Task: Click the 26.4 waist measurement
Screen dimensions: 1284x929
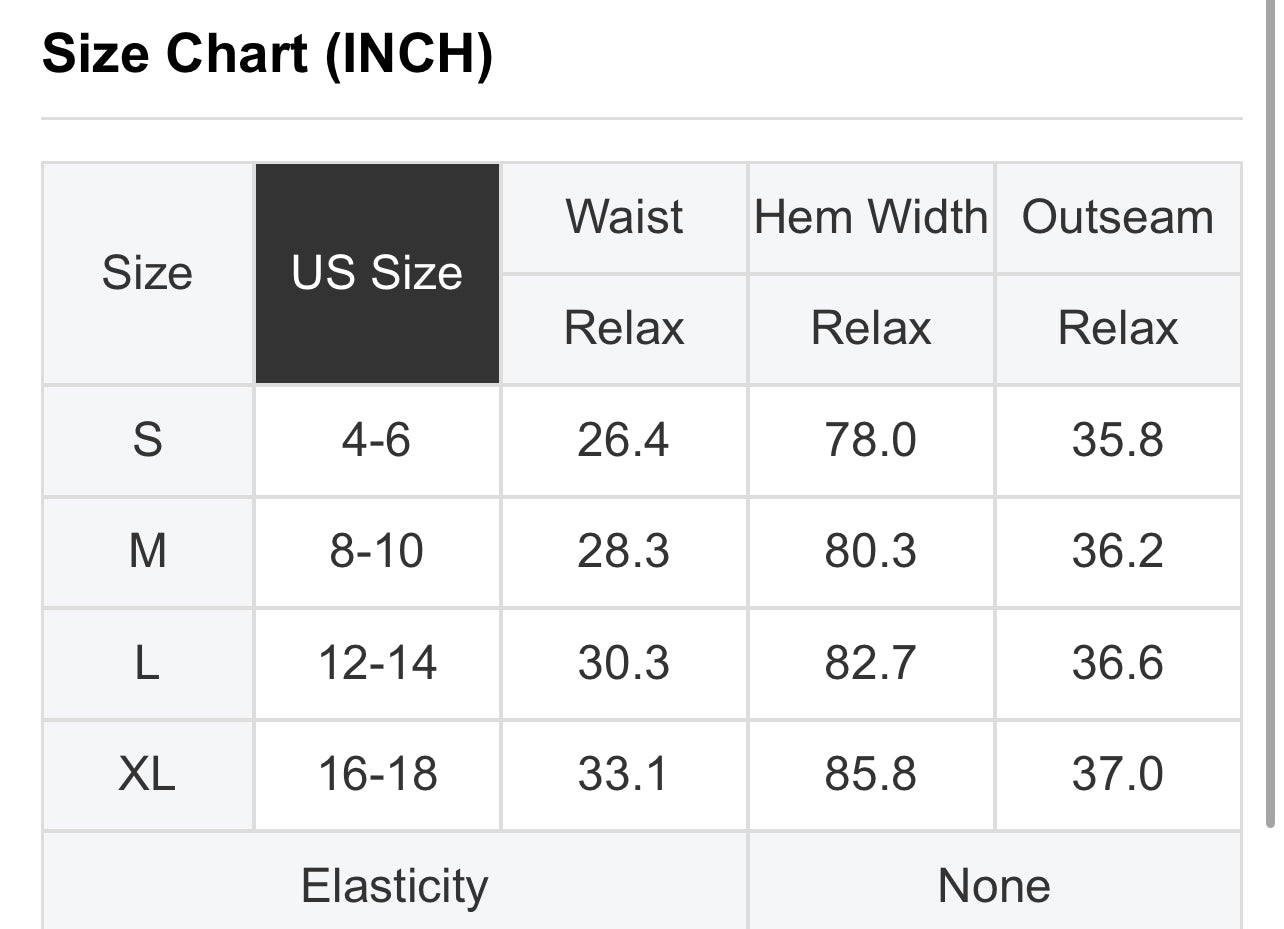Action: [x=624, y=440]
